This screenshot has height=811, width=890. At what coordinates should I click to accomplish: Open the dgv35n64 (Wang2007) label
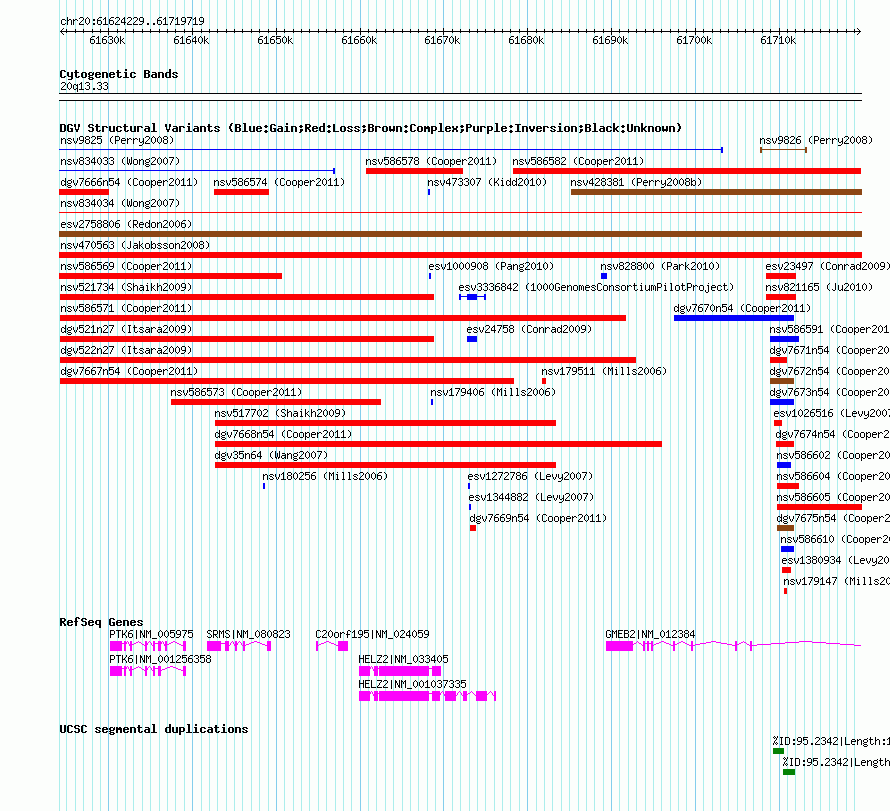pos(271,455)
